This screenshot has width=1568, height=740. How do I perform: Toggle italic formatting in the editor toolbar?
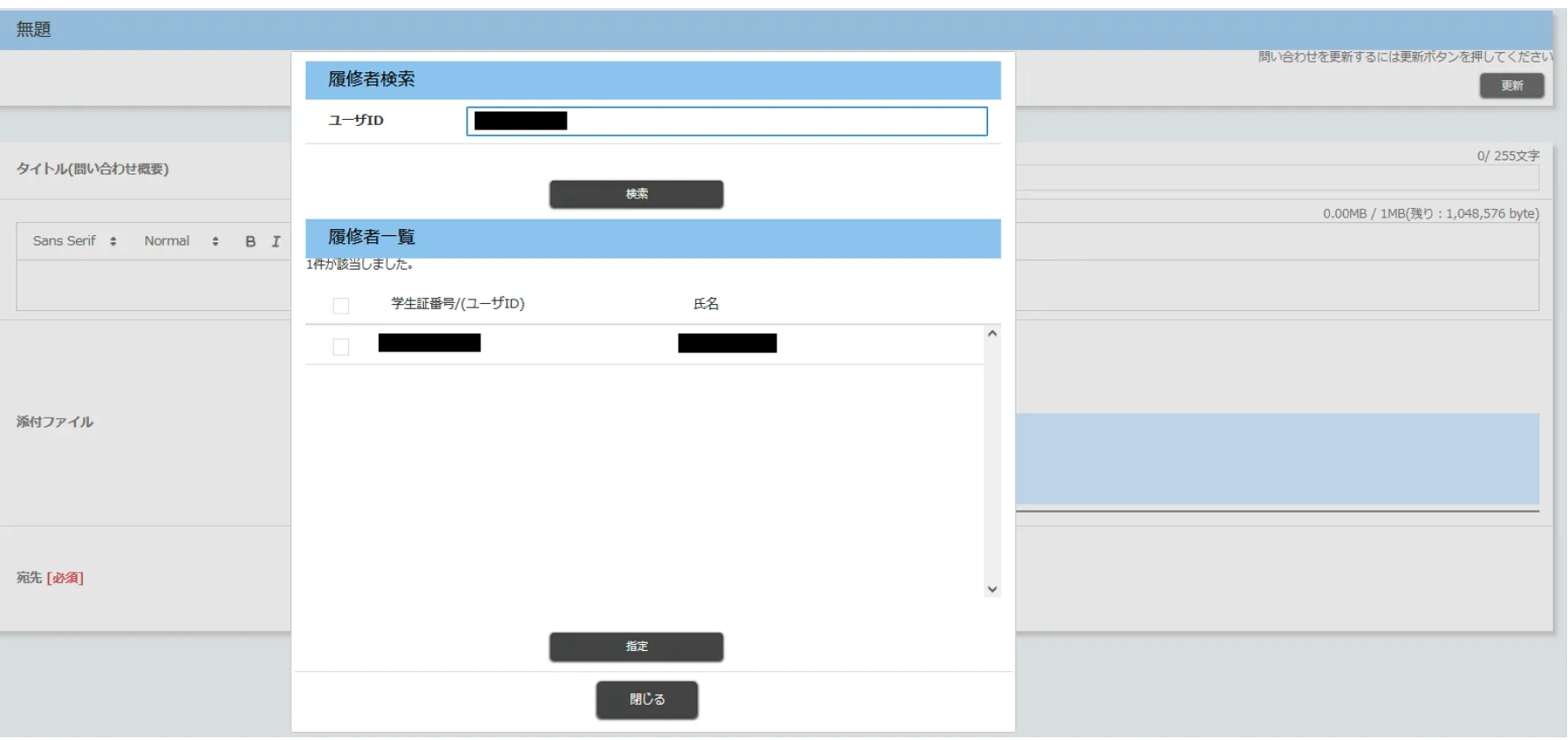pos(276,241)
